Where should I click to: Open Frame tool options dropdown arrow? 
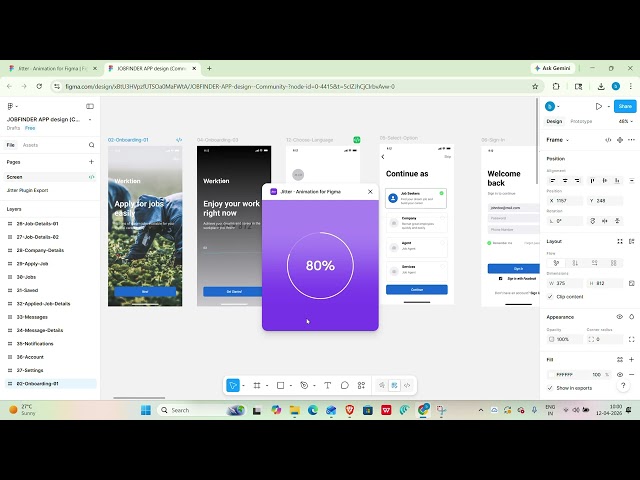point(267,386)
